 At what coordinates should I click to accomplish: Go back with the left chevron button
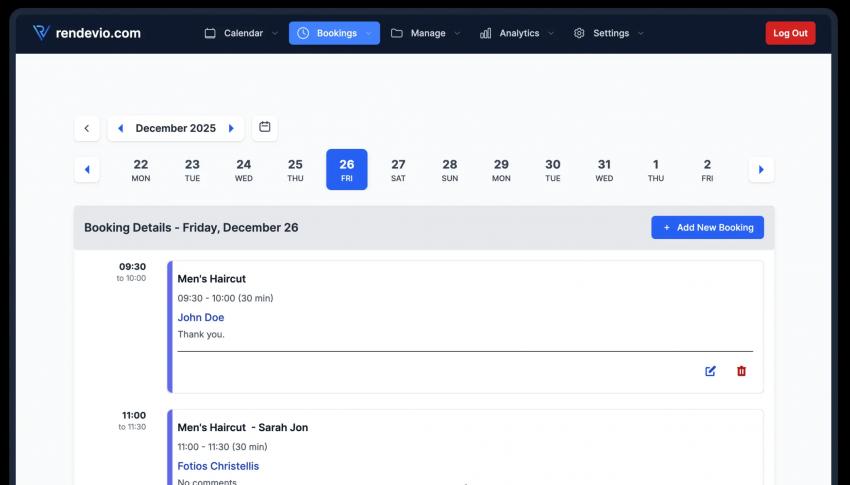87,128
